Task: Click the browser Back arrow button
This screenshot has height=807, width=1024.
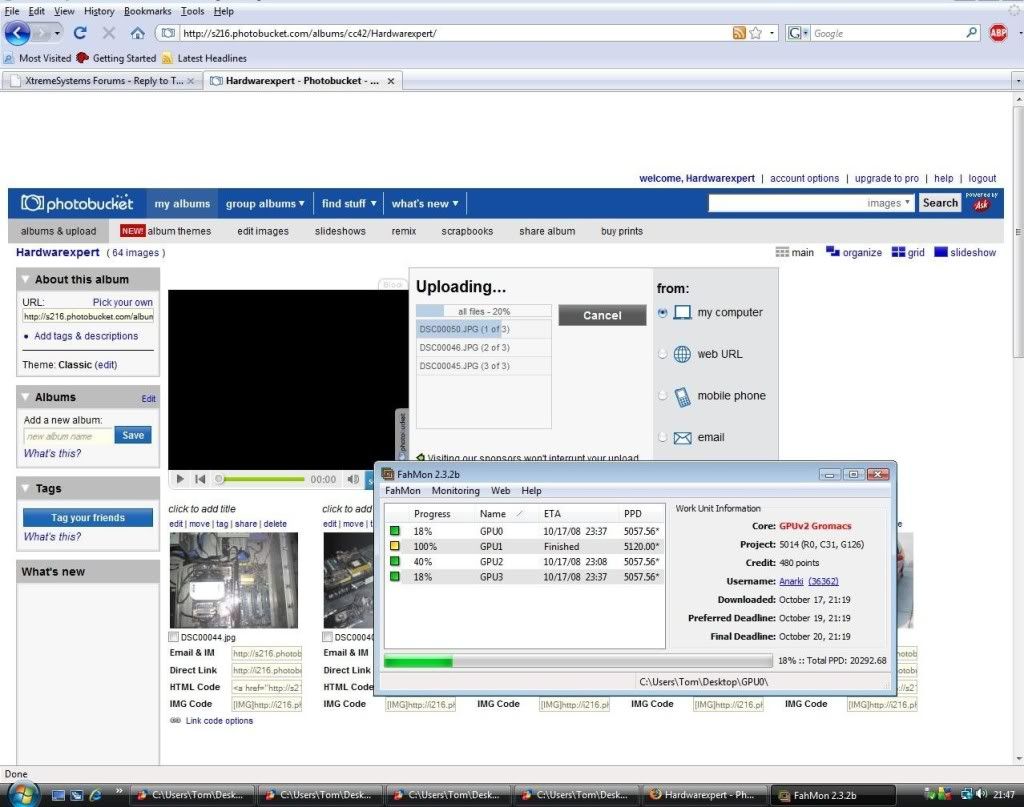Action: tap(17, 33)
